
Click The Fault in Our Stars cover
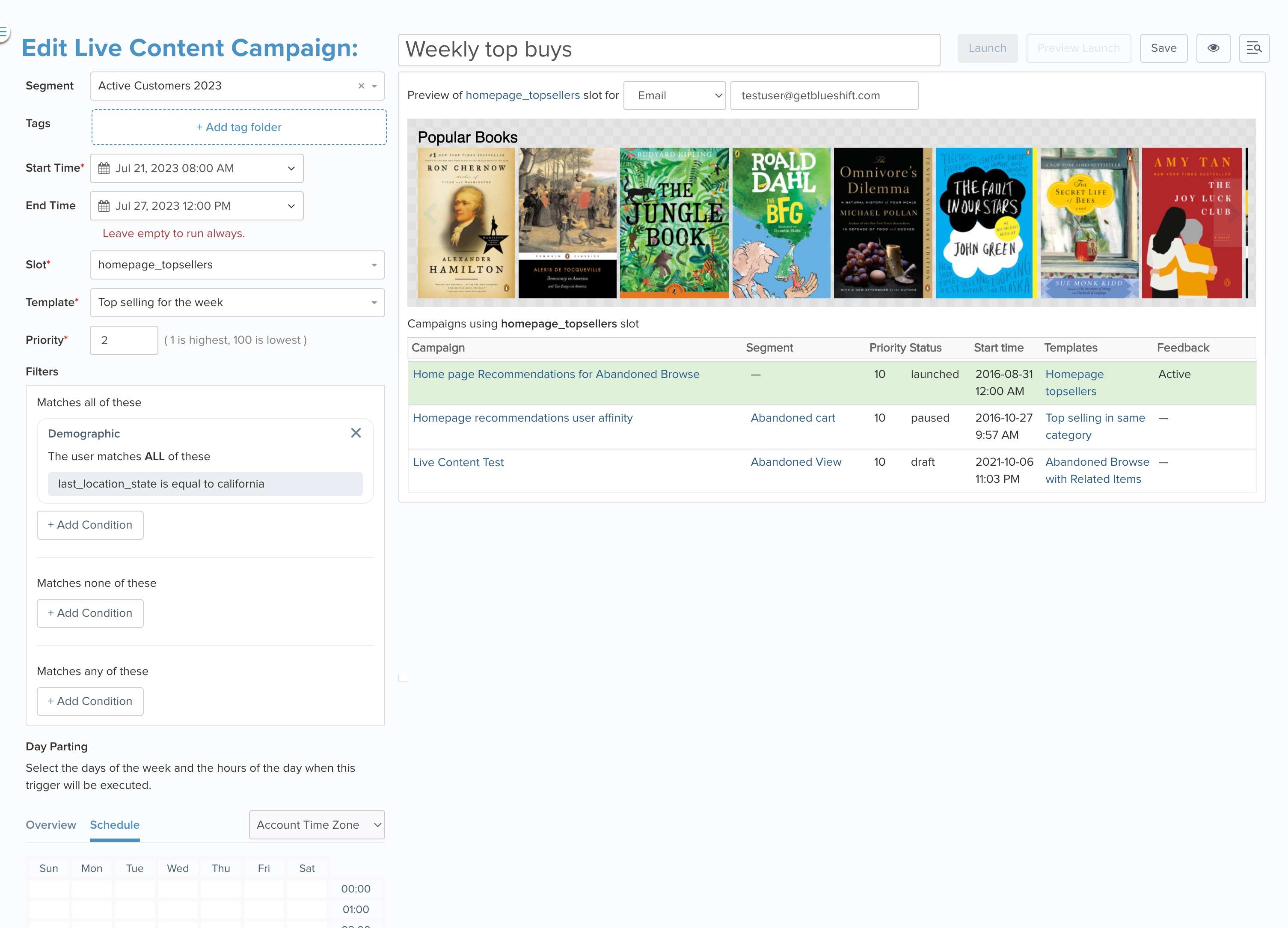(986, 223)
